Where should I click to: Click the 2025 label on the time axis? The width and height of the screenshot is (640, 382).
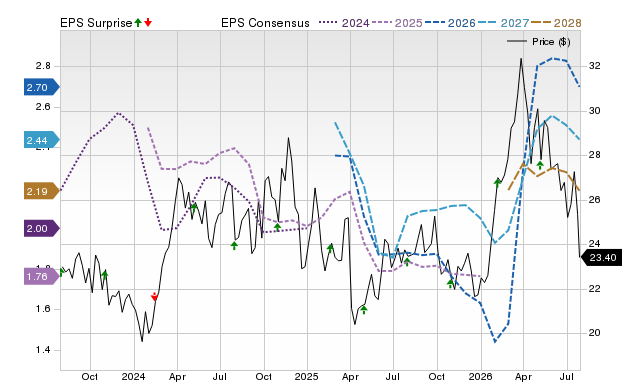[307, 376]
